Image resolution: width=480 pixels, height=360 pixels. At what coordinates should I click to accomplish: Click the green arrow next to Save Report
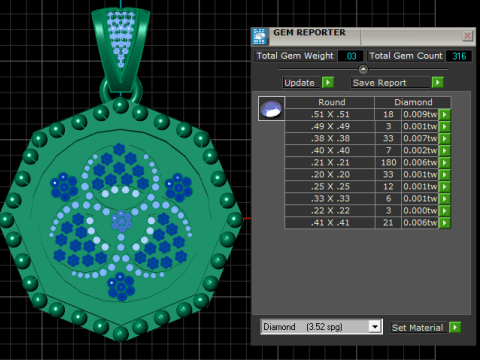click(x=437, y=82)
